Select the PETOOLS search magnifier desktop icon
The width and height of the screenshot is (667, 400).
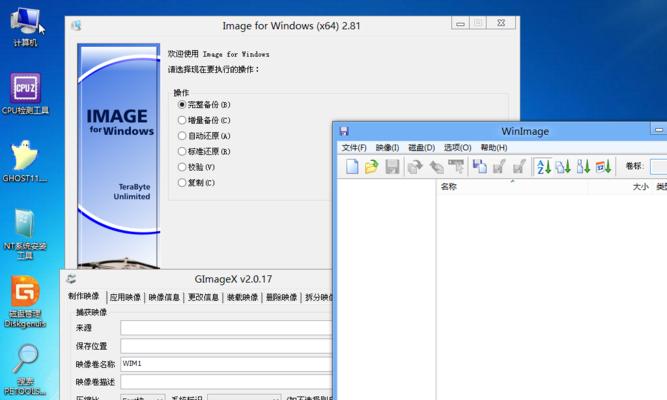coord(25,369)
